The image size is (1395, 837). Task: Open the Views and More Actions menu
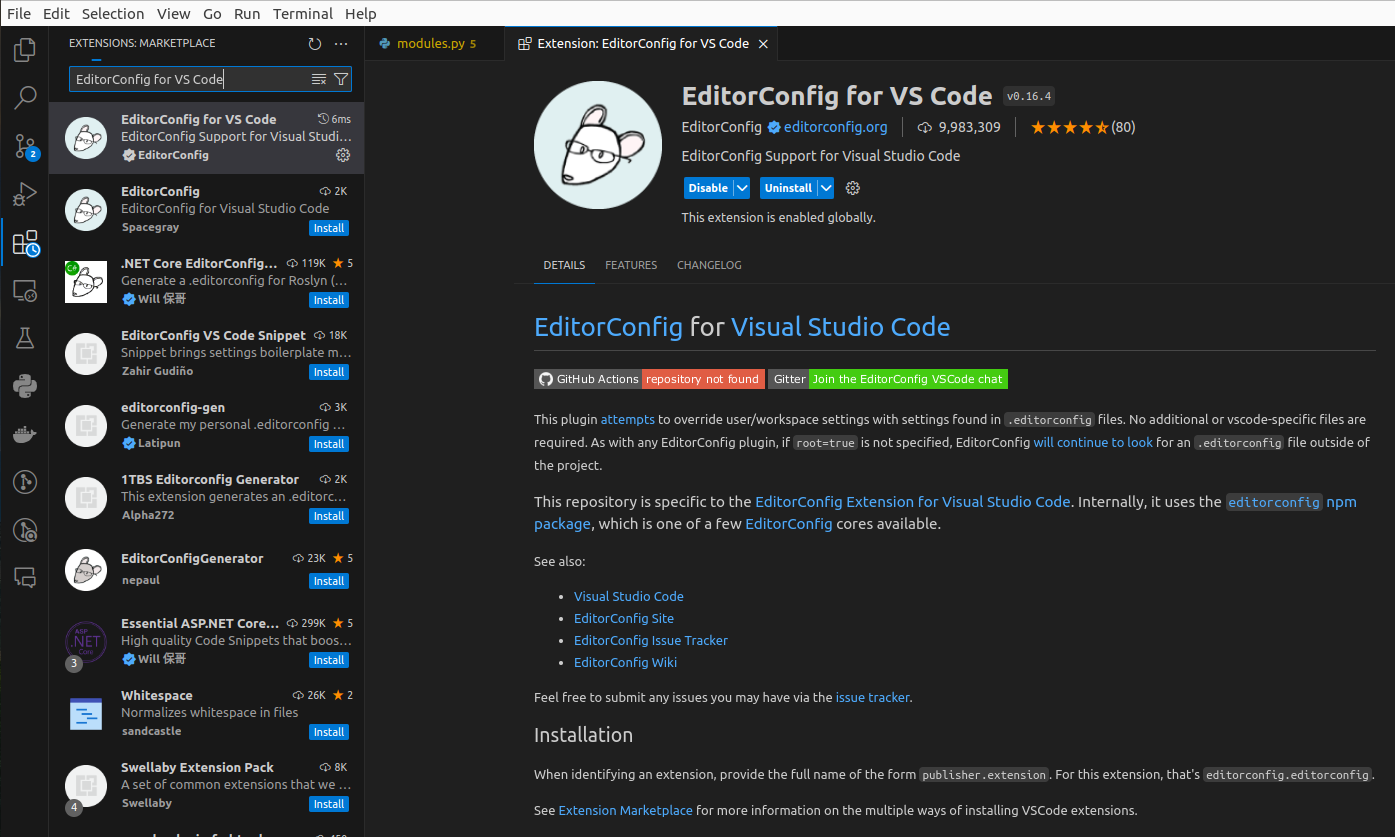tap(340, 43)
